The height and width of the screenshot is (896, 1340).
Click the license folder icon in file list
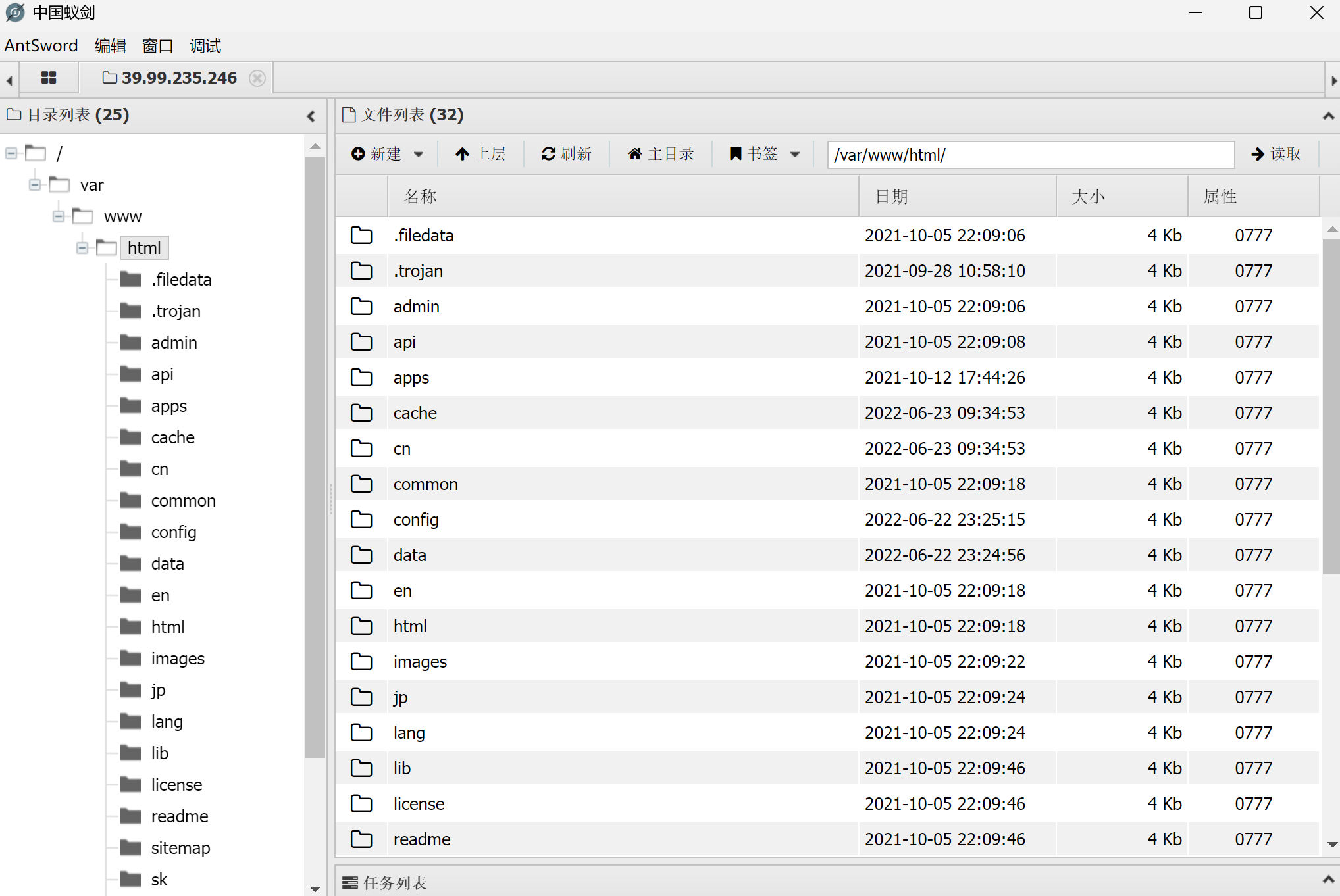point(361,803)
